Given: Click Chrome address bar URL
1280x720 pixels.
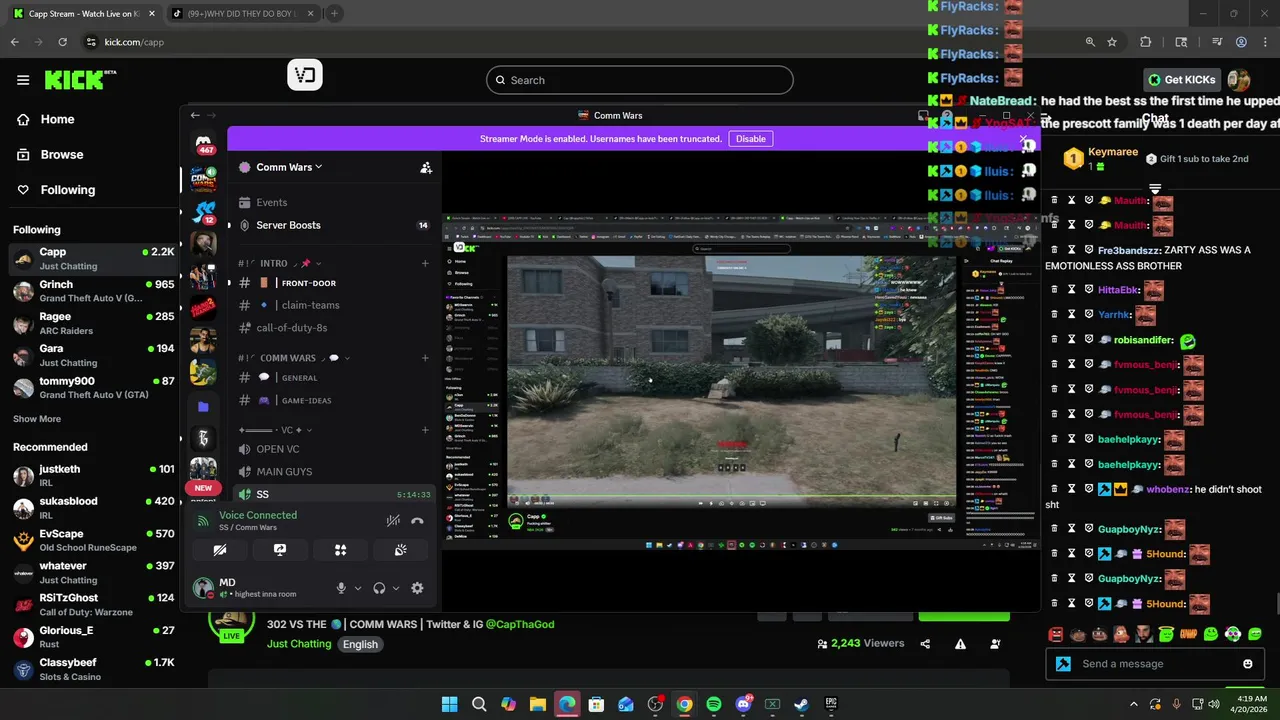Looking at the screenshot, I should point(134,42).
